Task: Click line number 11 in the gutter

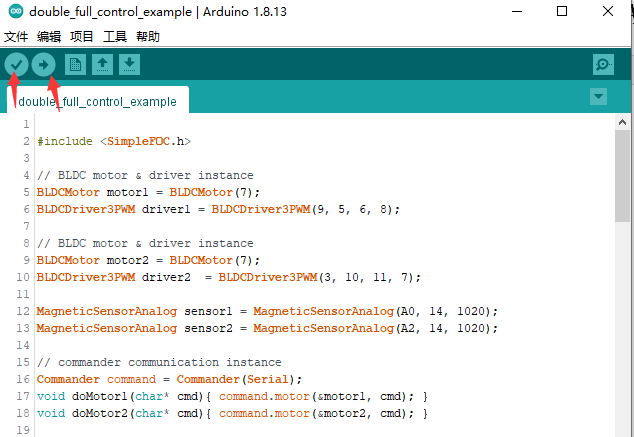Action: tap(23, 294)
